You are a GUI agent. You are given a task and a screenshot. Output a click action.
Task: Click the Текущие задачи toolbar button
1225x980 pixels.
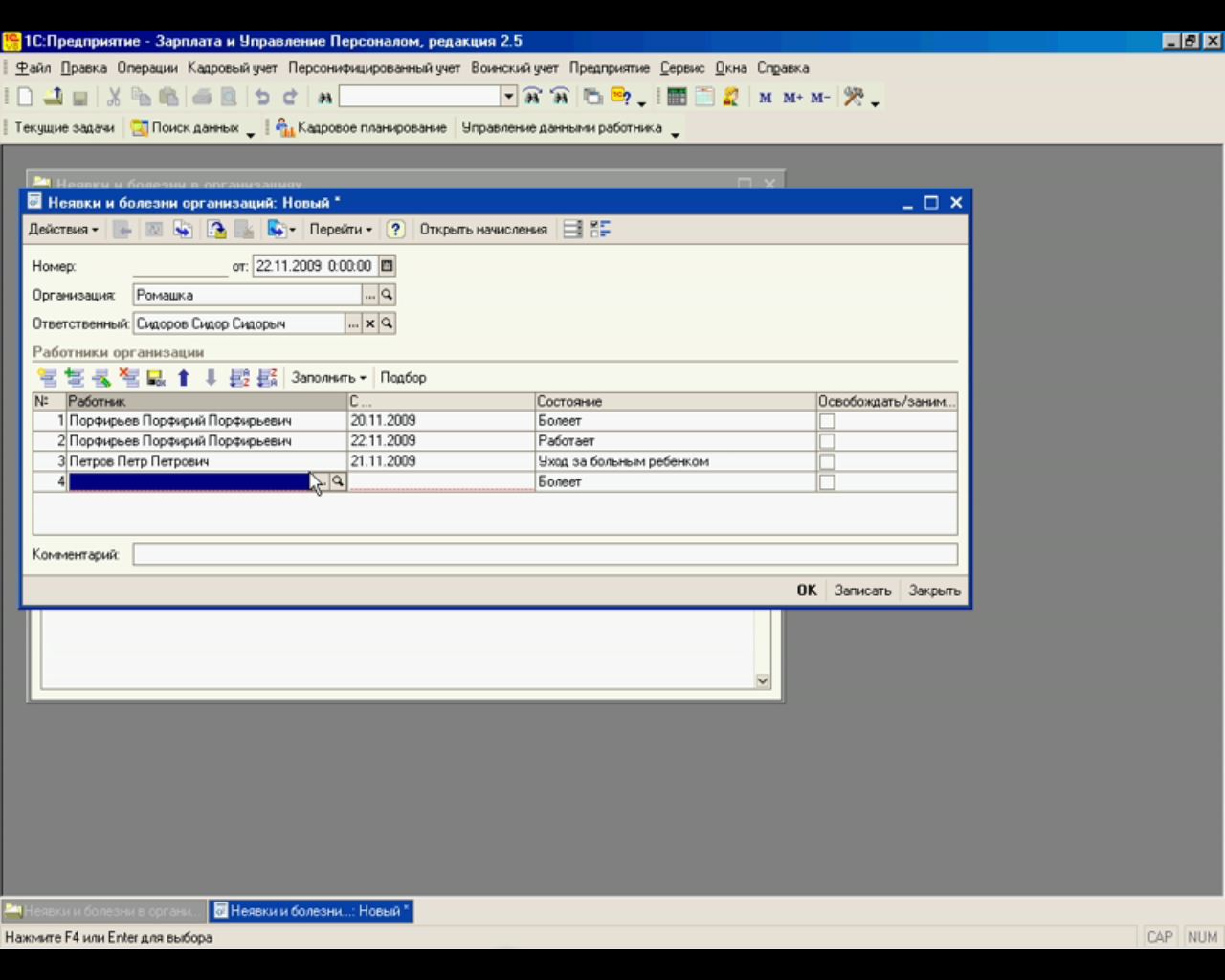point(64,127)
